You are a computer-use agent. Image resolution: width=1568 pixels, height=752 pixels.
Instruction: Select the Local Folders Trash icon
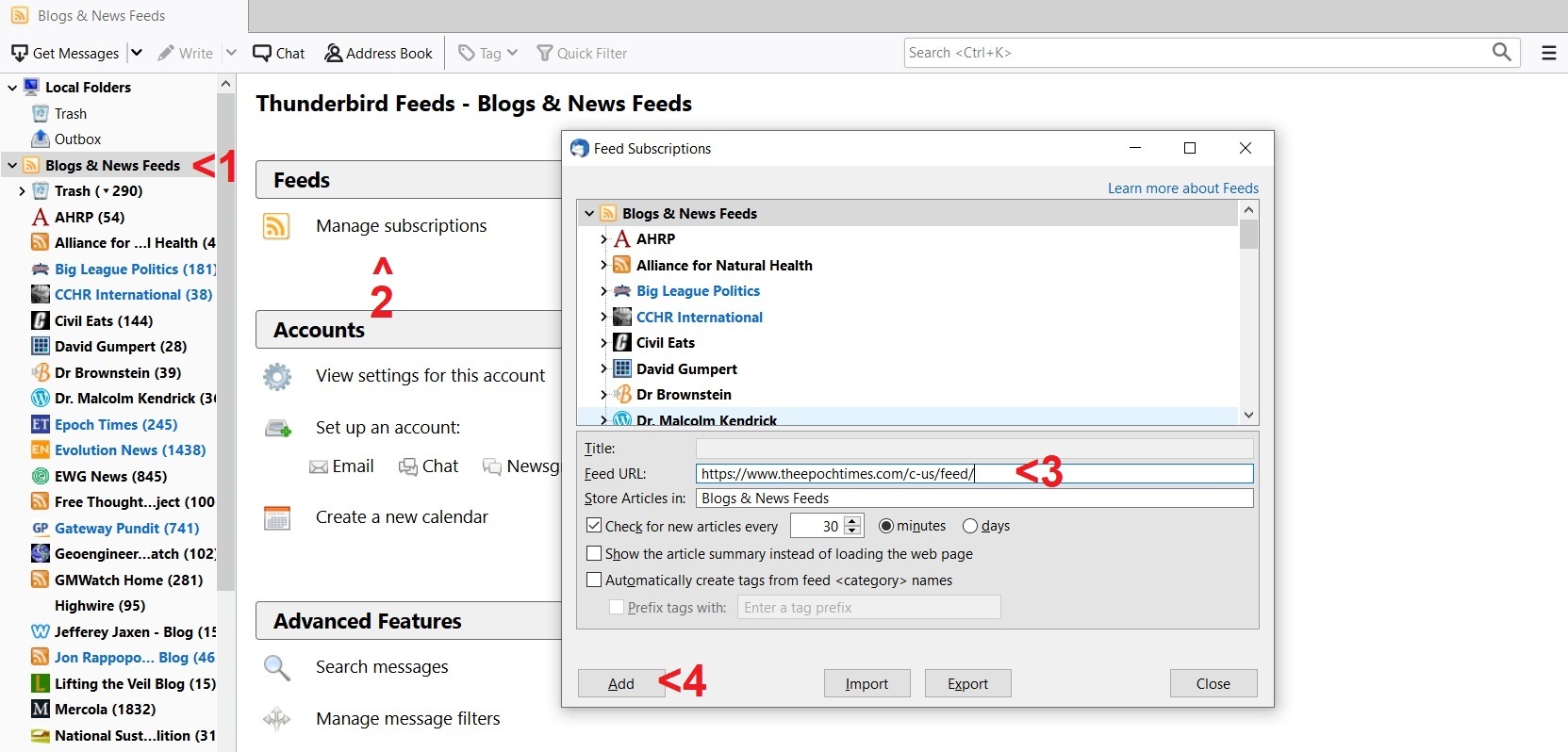[x=40, y=114]
